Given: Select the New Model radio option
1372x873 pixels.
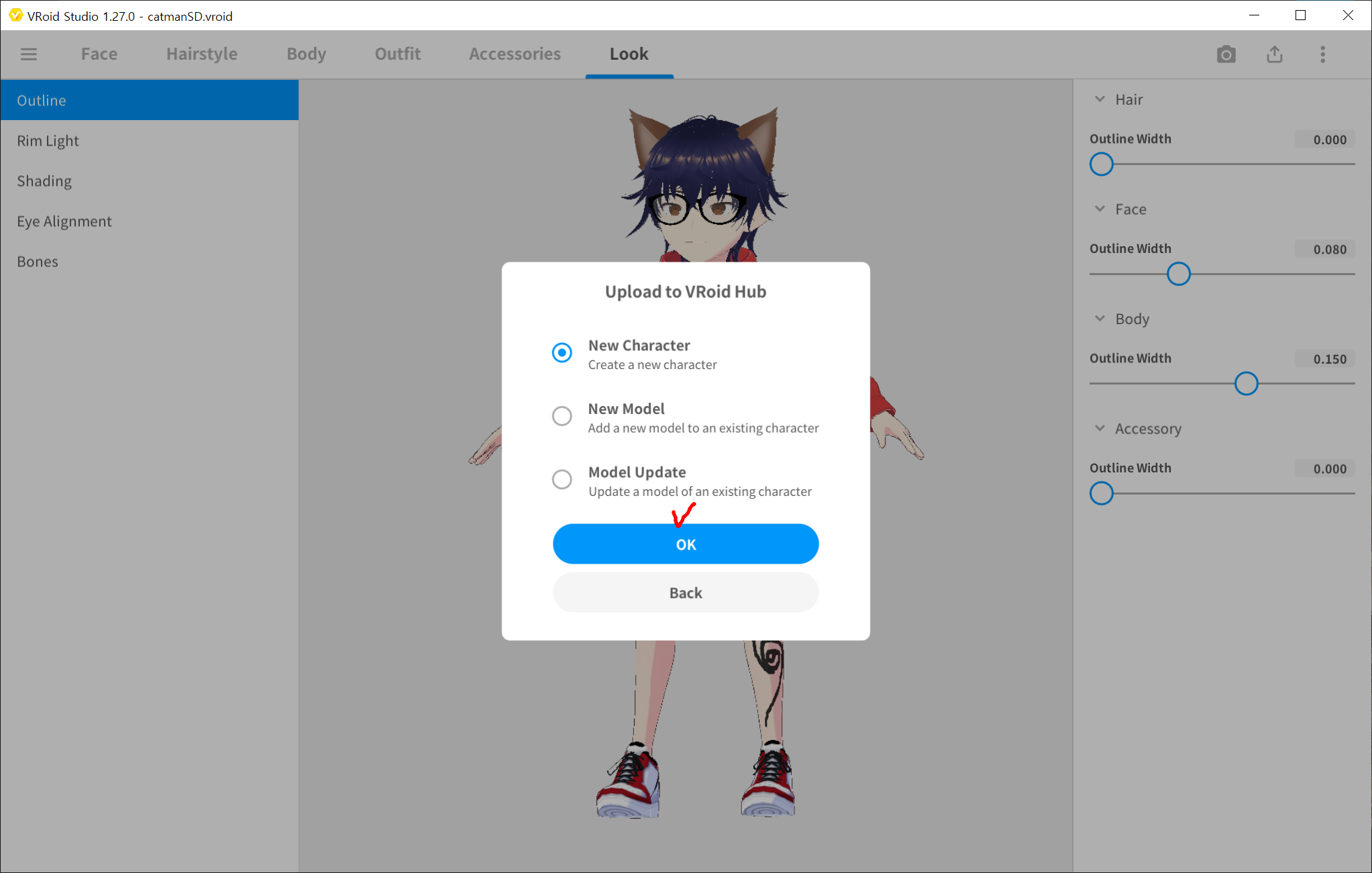Looking at the screenshot, I should pyautogui.click(x=562, y=416).
